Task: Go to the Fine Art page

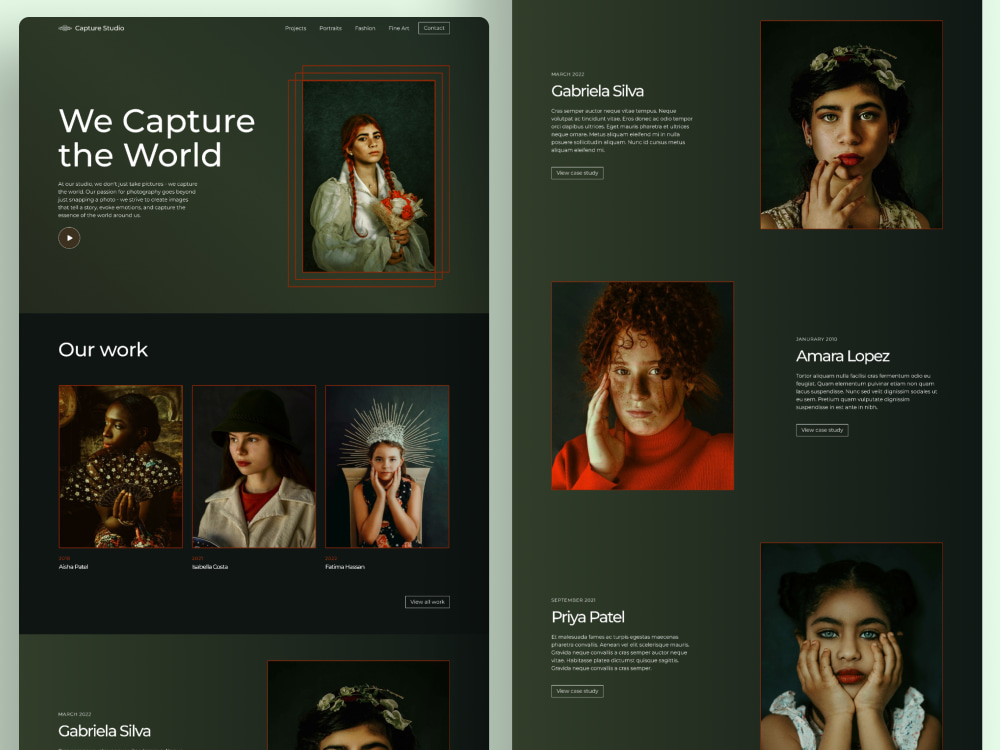Action: [x=398, y=28]
